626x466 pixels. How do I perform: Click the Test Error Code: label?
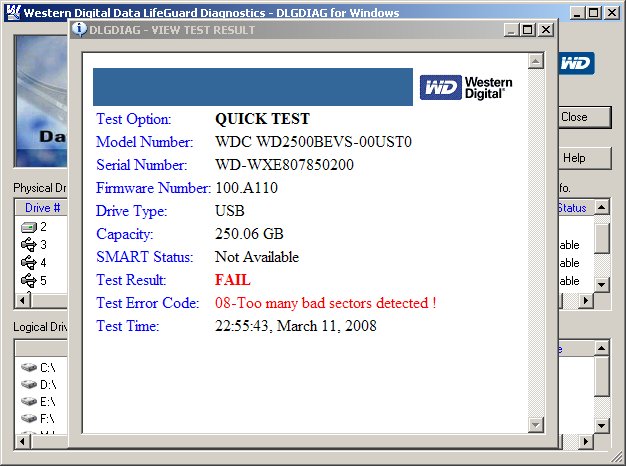(147, 303)
